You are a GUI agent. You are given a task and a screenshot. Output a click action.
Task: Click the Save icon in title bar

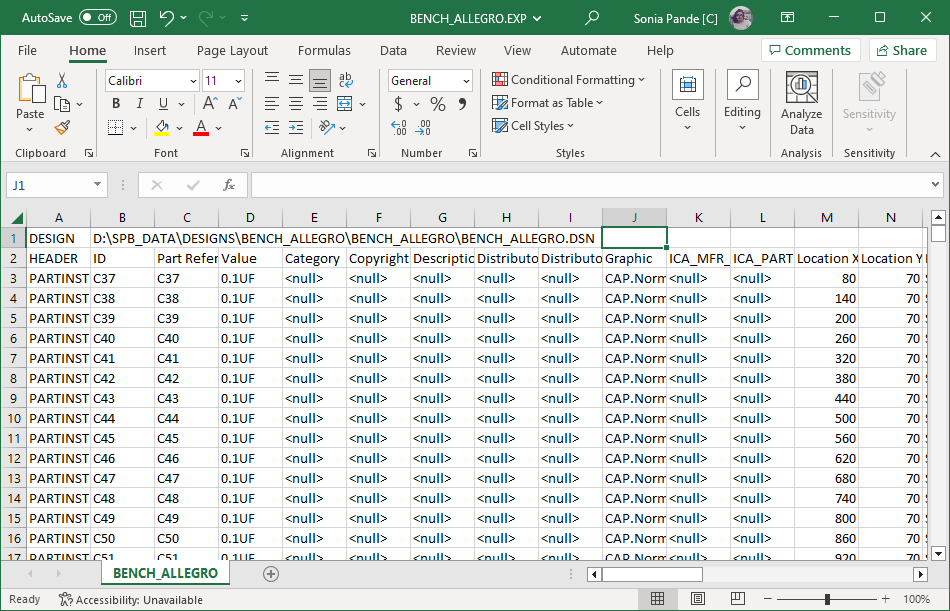[138, 18]
